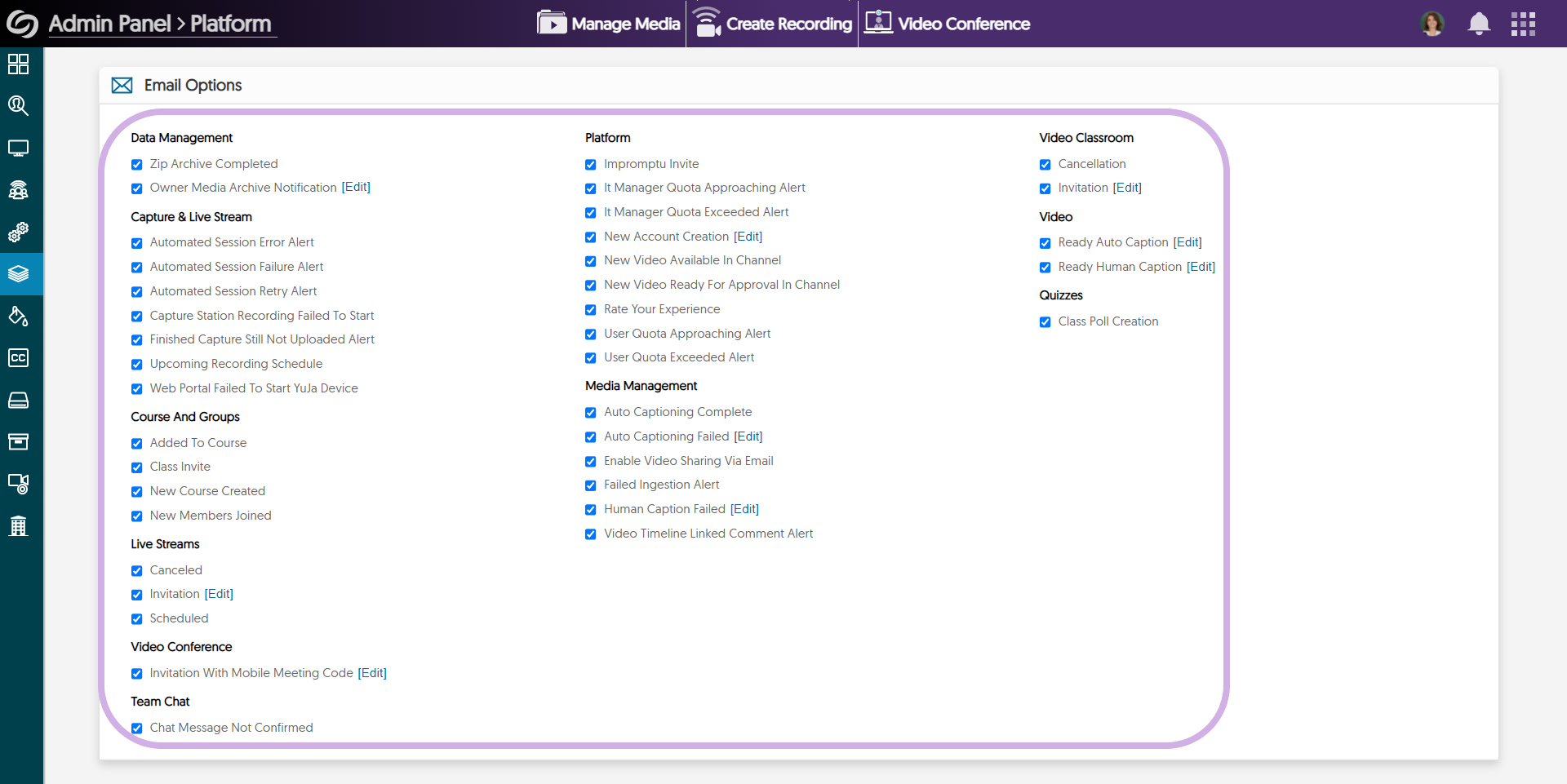Click Edit next to Ready Auto Caption
Screen dimensions: 1567x784
click(x=1187, y=242)
